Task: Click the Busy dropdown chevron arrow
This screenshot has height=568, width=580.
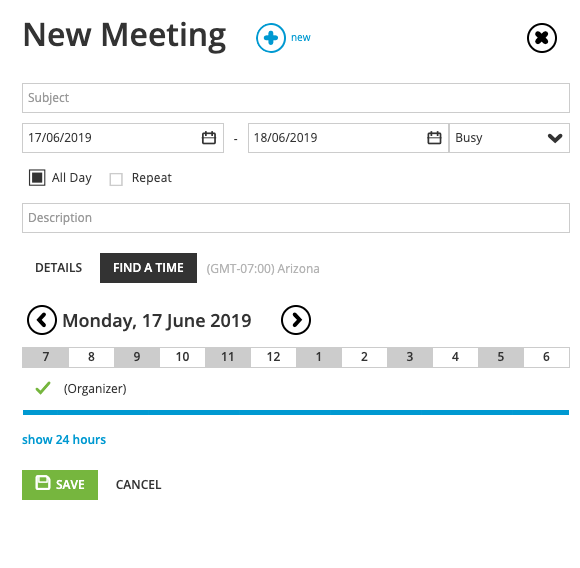Action: pyautogui.click(x=555, y=138)
